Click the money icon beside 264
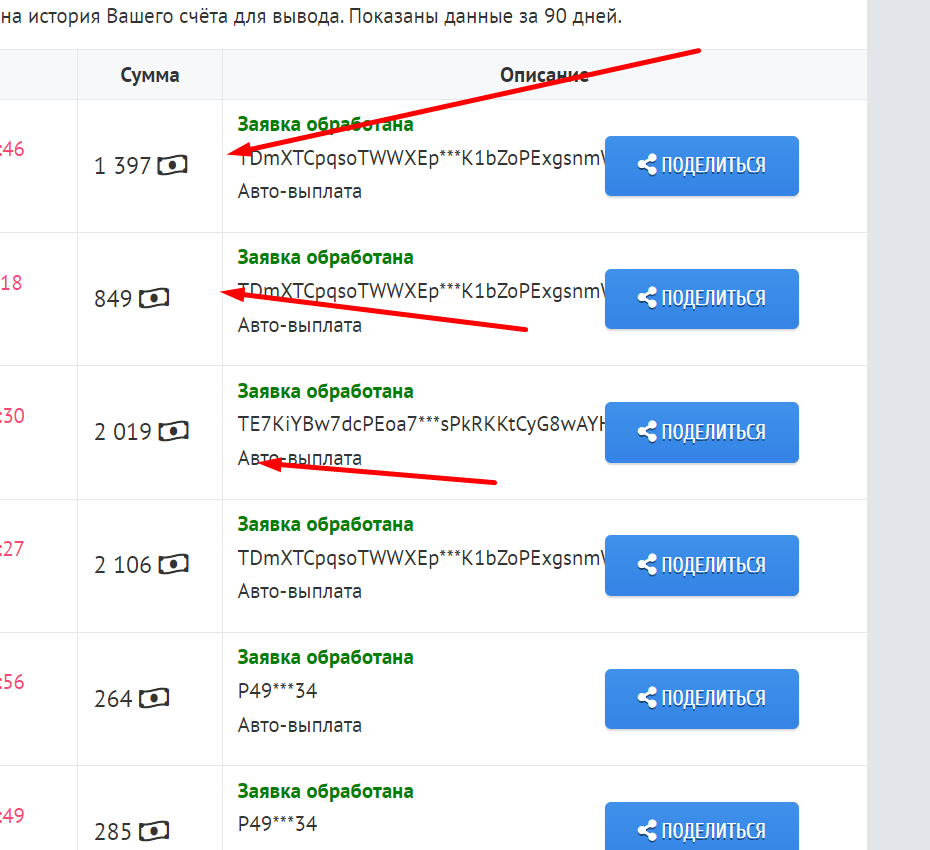Image resolution: width=930 pixels, height=850 pixels. tap(154, 698)
